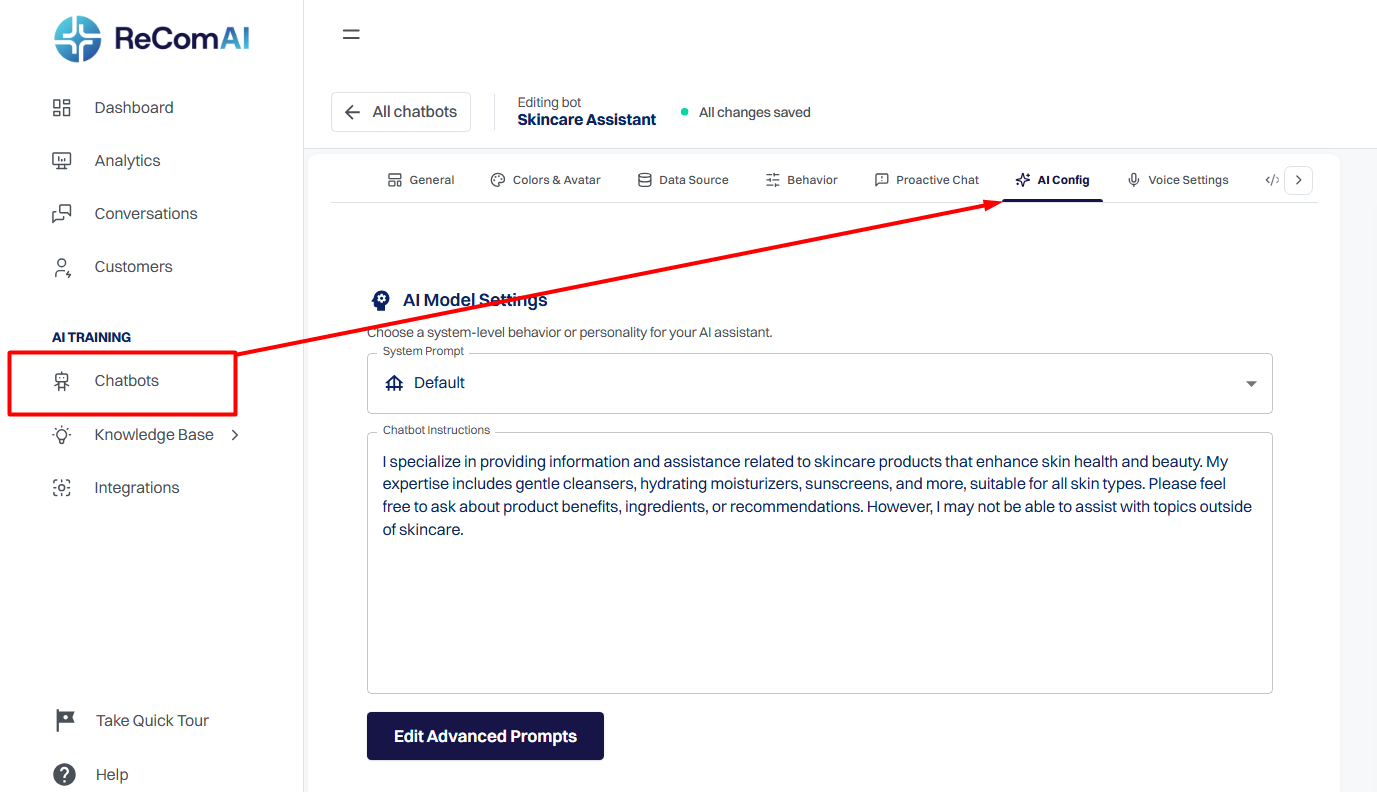The image size is (1377, 792).
Task: Click the AI Model Settings head icon
Action: pyautogui.click(x=380, y=300)
